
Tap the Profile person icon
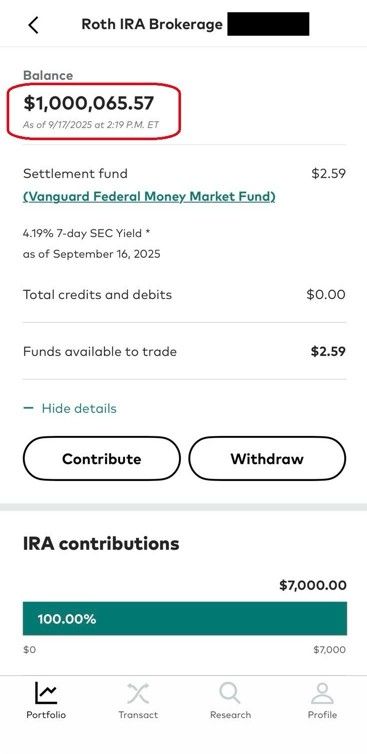tap(322, 693)
